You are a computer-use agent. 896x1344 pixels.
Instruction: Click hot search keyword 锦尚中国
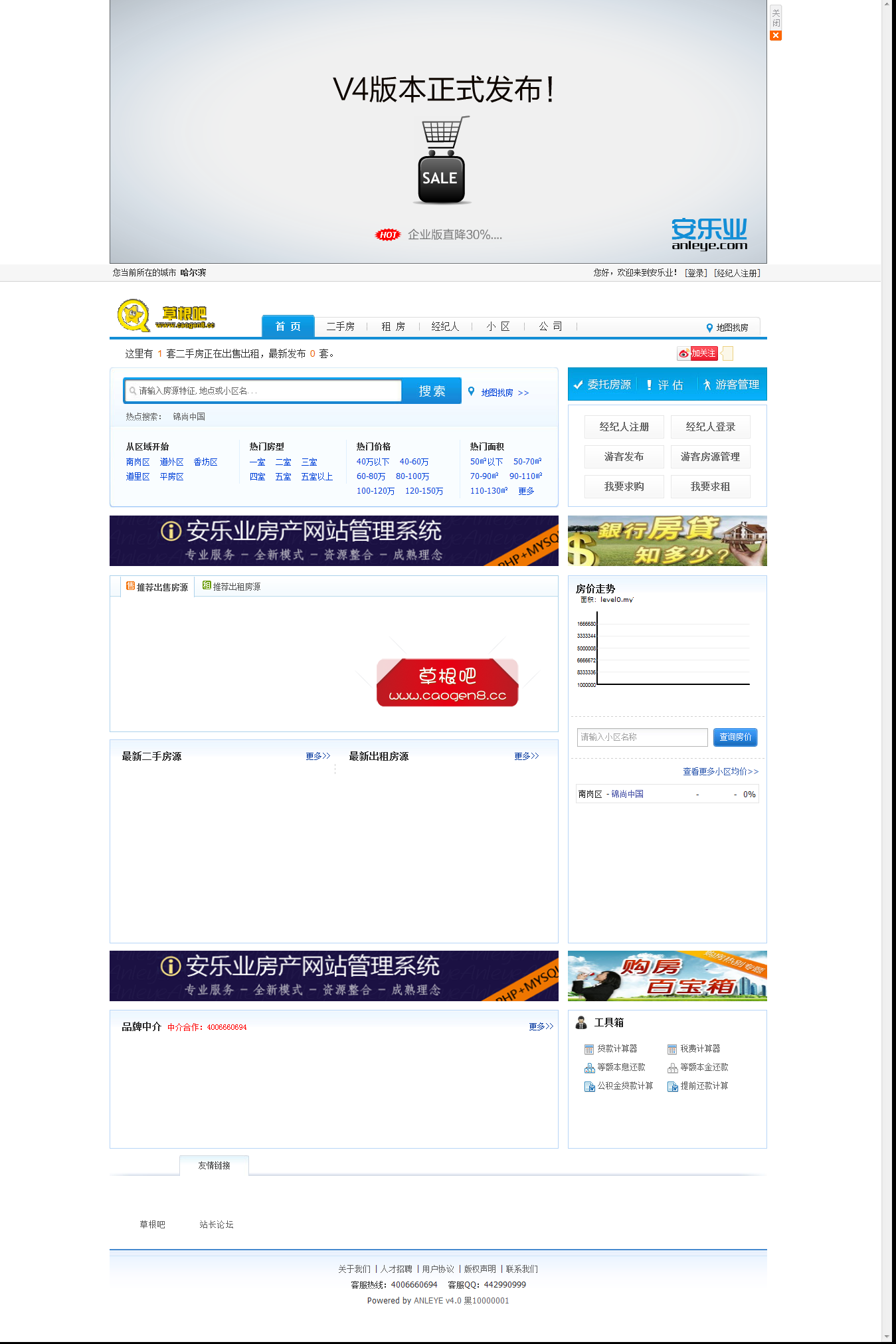point(189,417)
